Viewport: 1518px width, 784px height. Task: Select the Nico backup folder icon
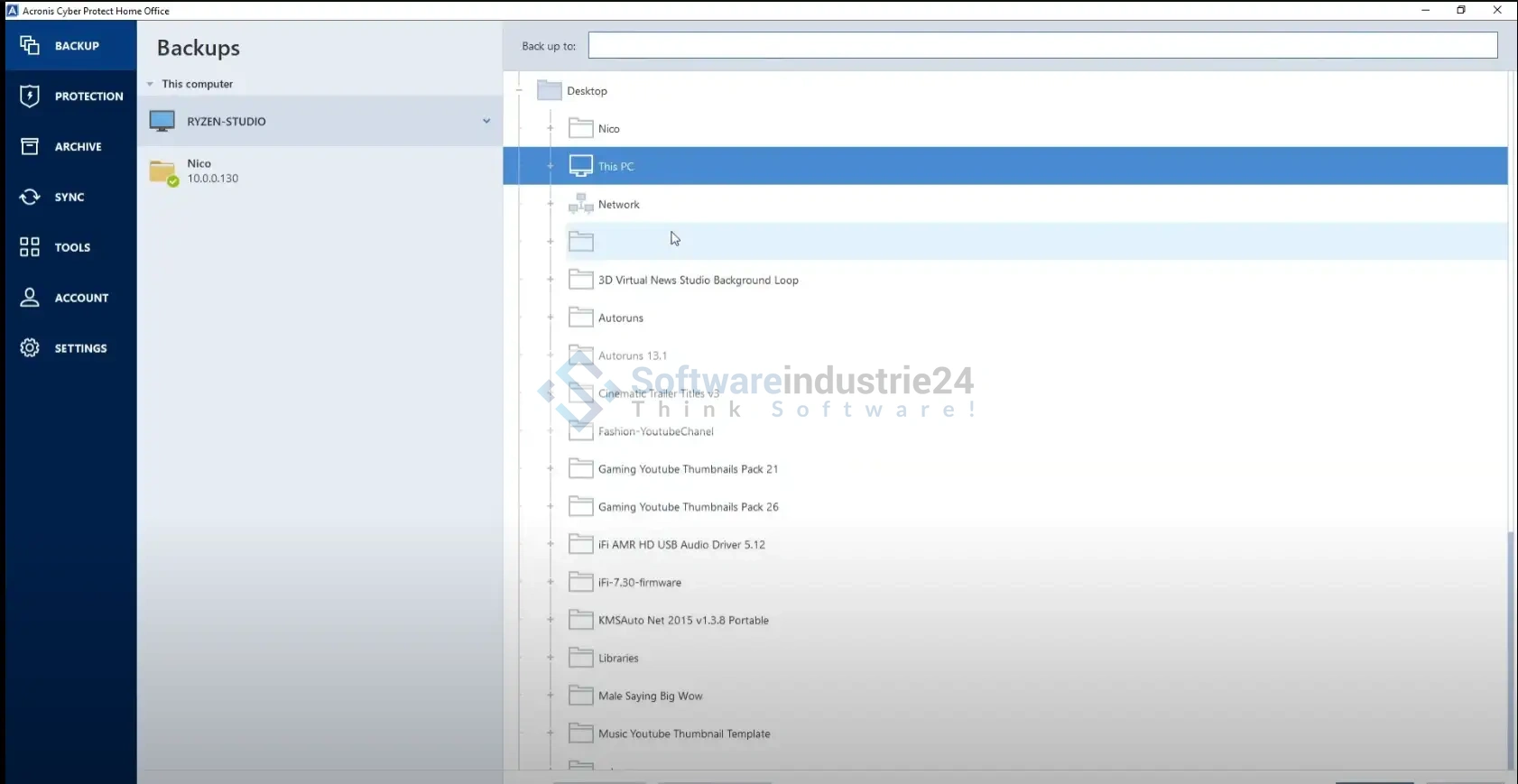coord(163,171)
